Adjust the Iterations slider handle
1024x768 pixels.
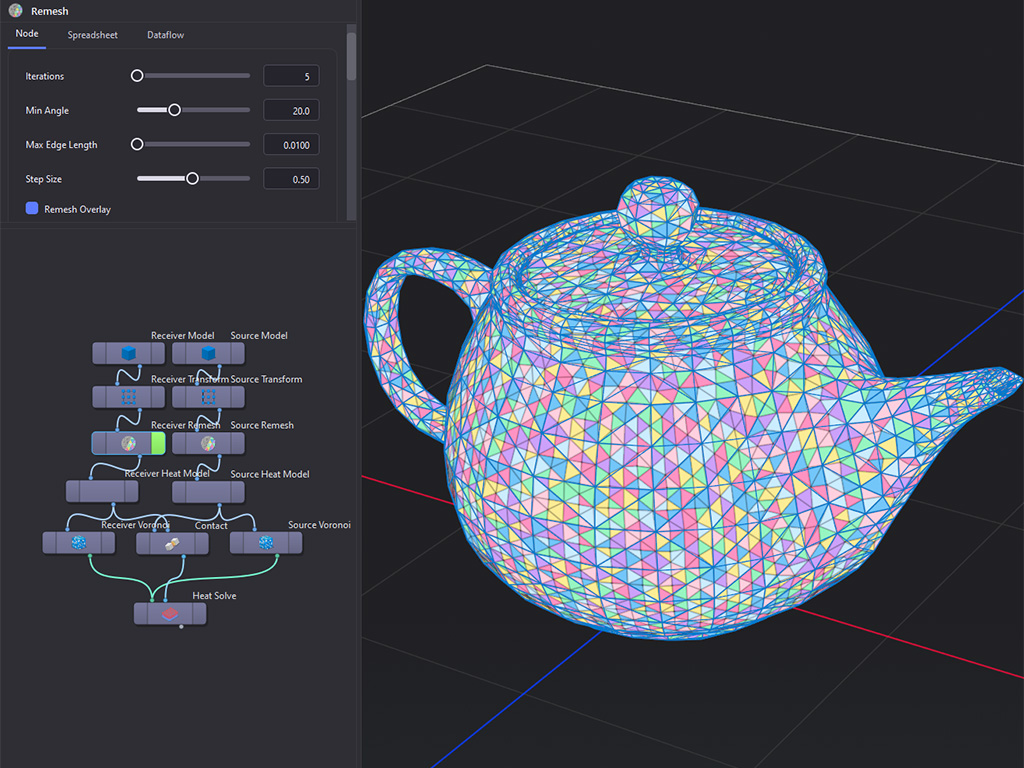point(137,76)
